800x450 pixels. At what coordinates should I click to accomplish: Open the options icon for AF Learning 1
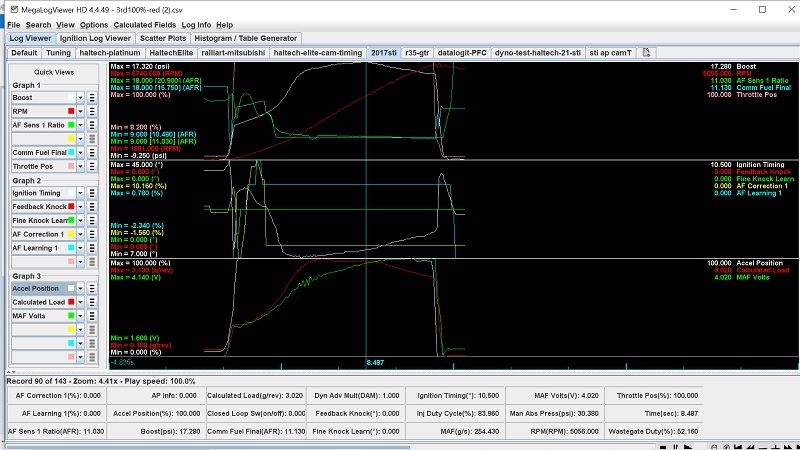92,248
